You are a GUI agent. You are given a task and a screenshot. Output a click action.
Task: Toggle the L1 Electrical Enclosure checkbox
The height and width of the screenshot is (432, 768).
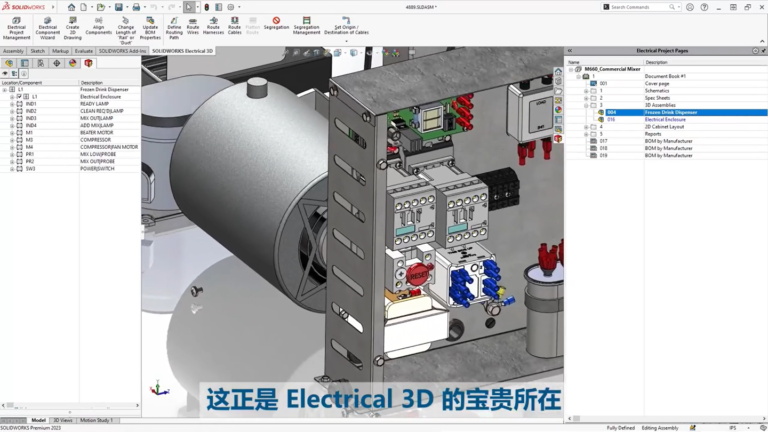19,96
